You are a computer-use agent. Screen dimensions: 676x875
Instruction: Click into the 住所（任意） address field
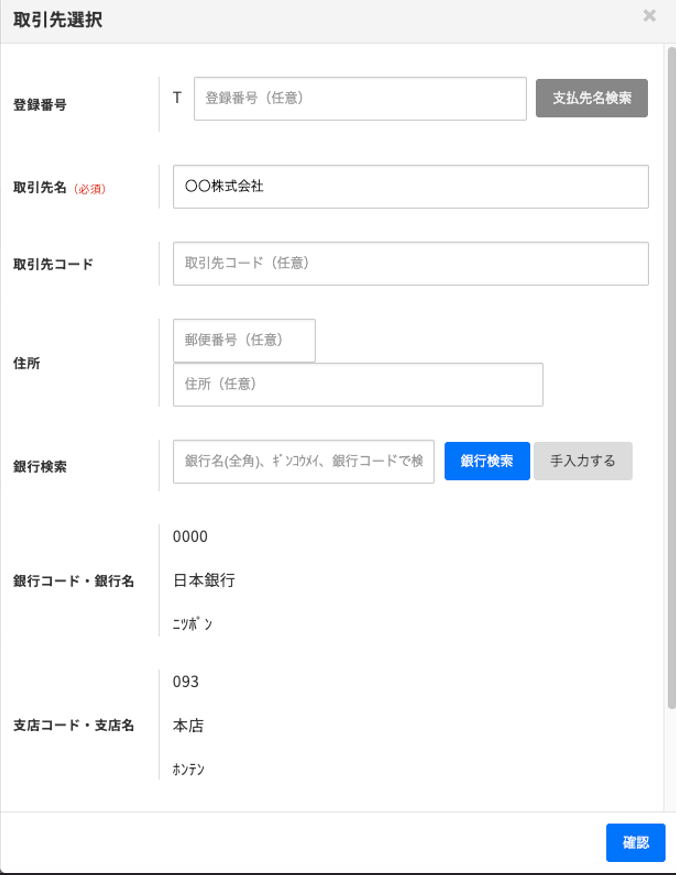tap(357, 384)
